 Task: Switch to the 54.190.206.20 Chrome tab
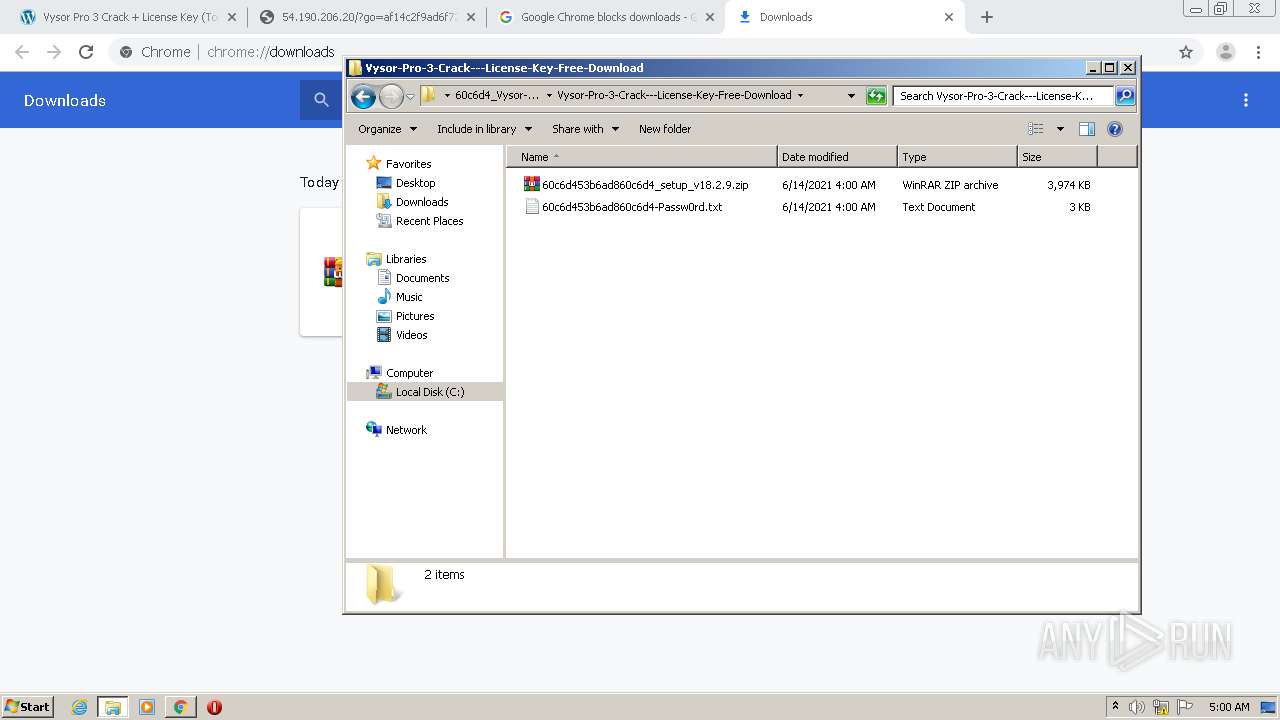click(x=367, y=17)
